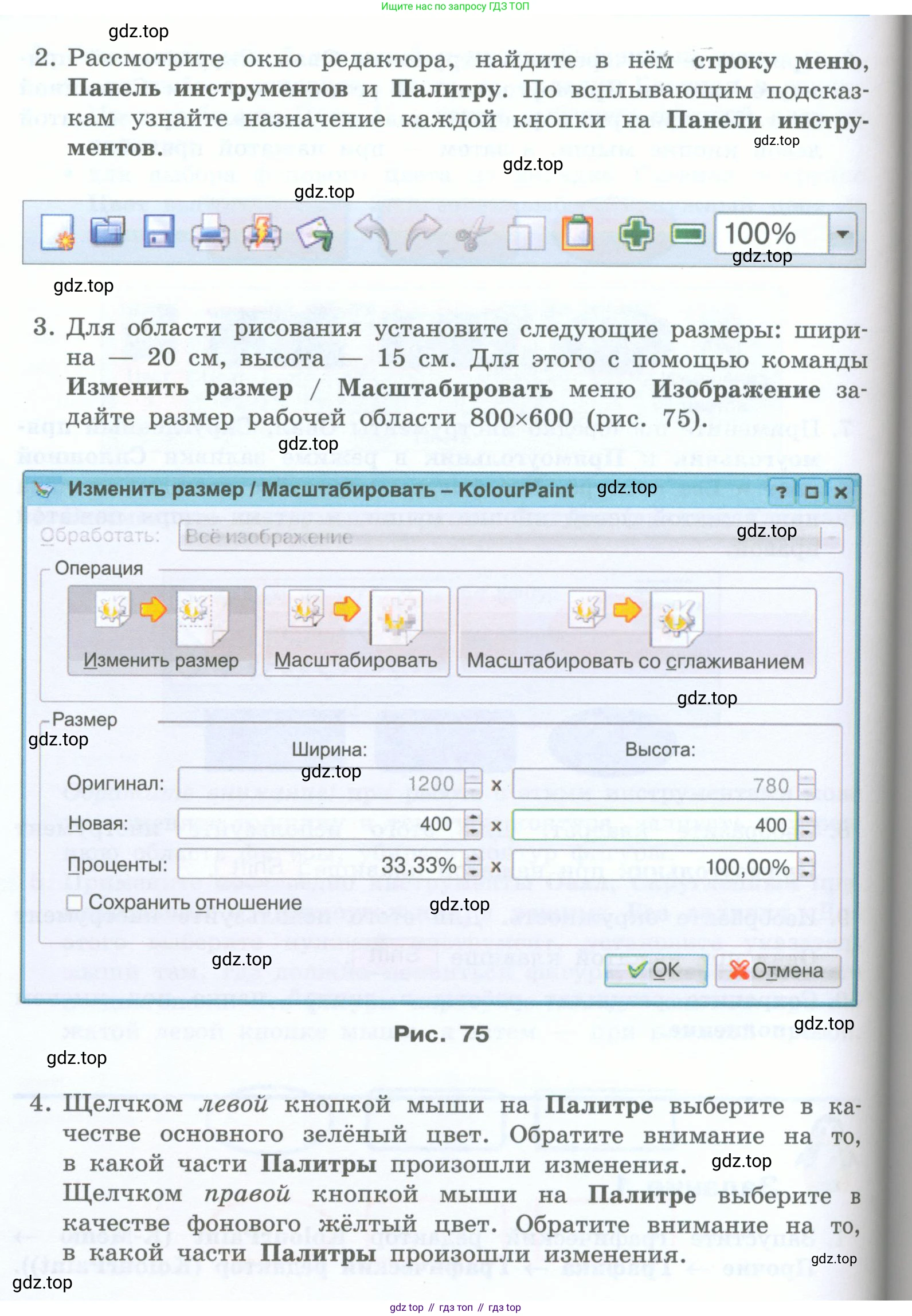This screenshot has width=912, height=1316.
Task: Click the Оригинал height field 780
Action: [655, 785]
